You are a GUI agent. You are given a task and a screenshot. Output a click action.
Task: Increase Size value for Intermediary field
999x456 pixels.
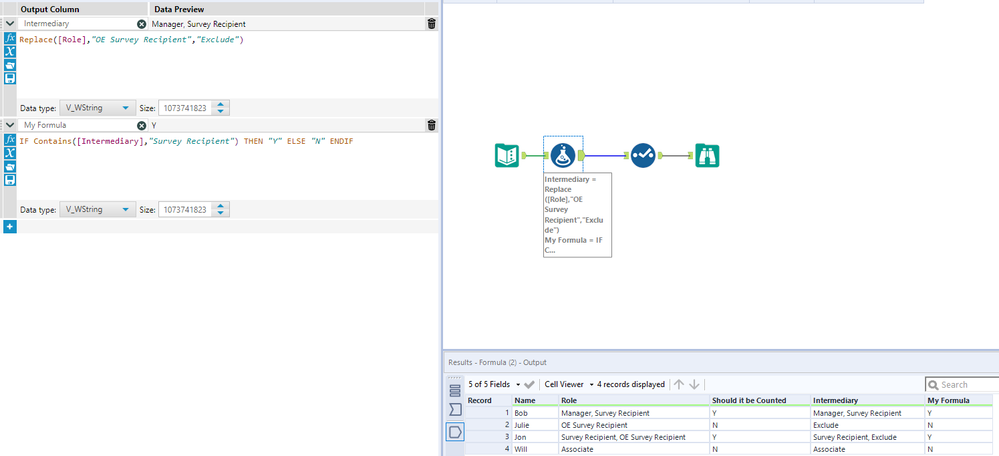click(x=221, y=104)
